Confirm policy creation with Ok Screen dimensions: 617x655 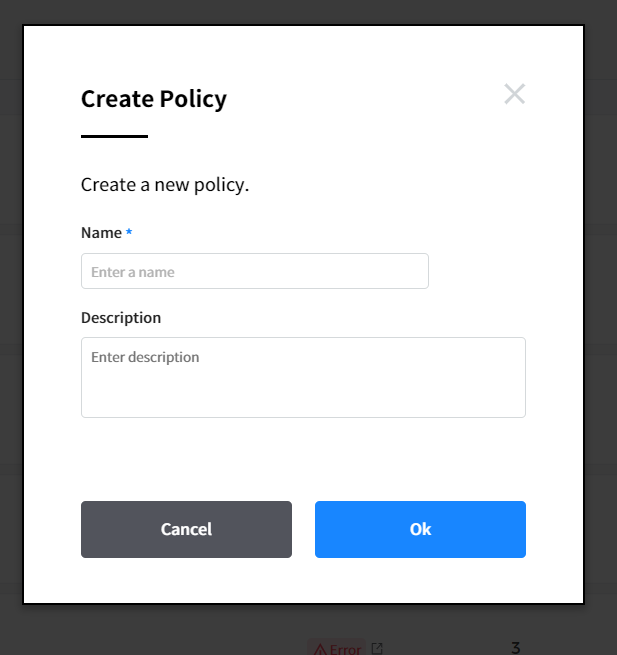[x=420, y=529]
